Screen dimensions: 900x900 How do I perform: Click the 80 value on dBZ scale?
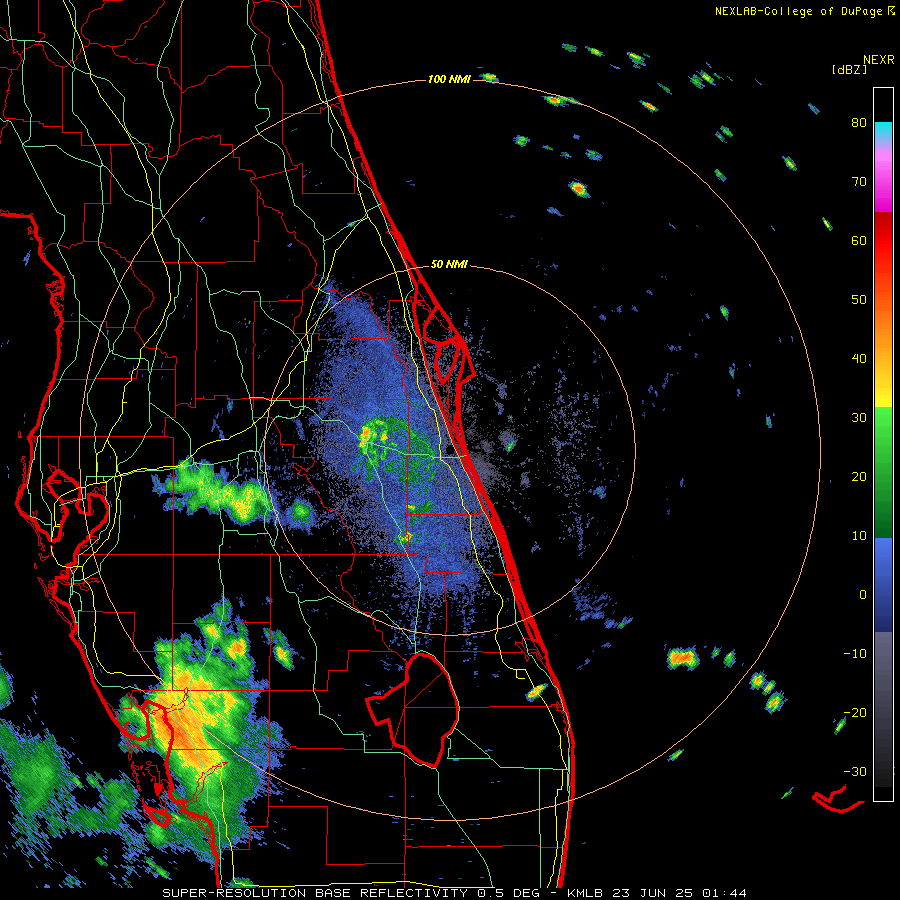click(x=859, y=123)
